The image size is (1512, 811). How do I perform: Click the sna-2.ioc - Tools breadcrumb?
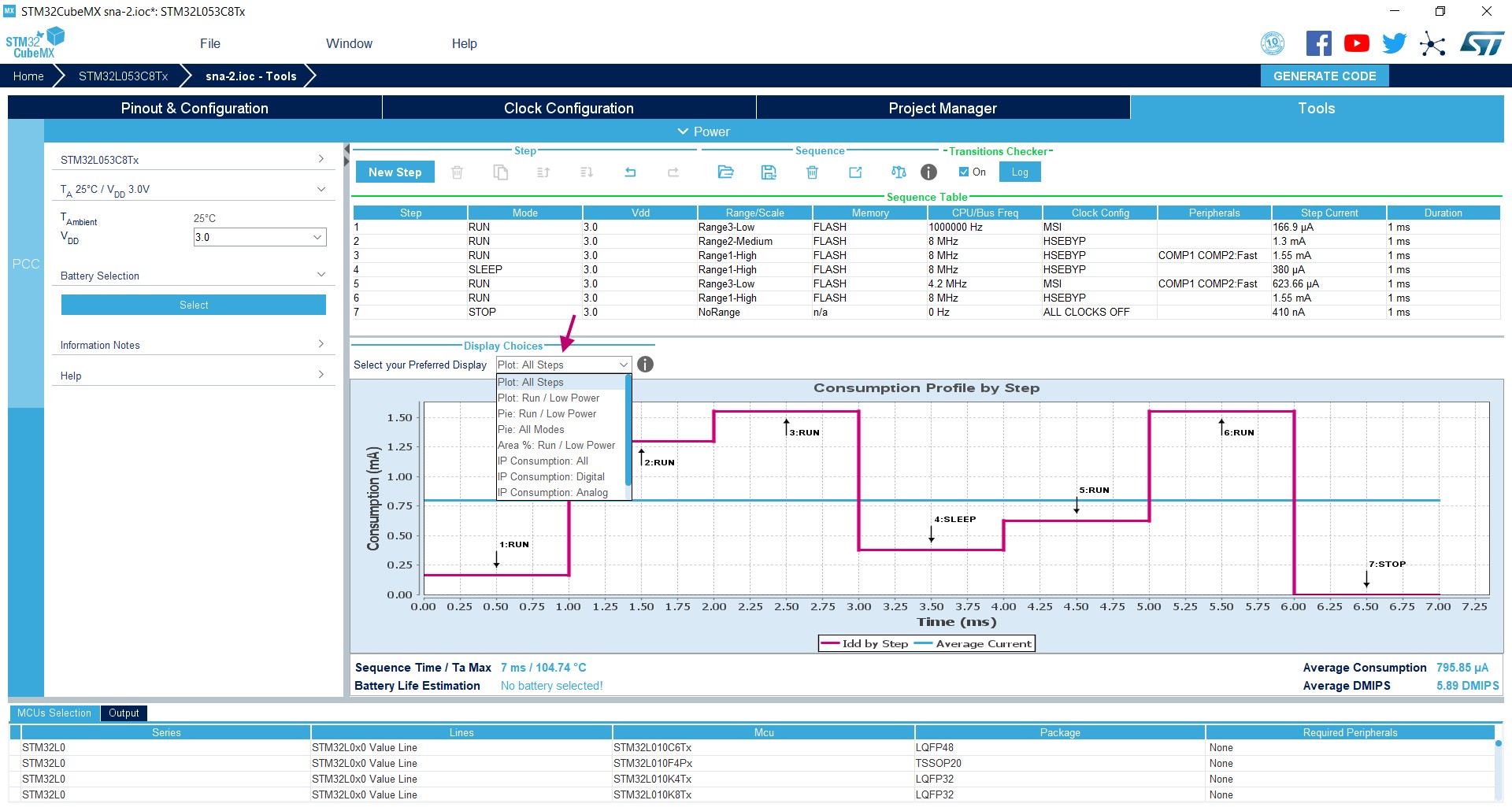[251, 76]
